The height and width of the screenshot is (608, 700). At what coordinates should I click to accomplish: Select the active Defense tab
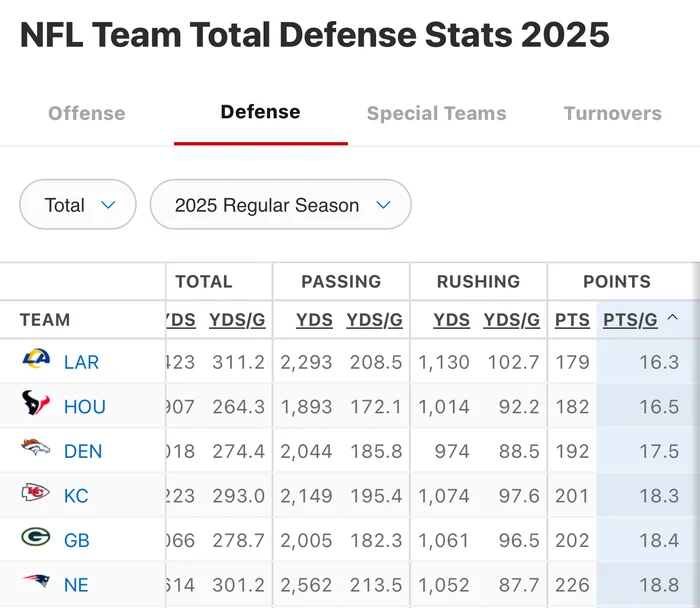pos(260,112)
